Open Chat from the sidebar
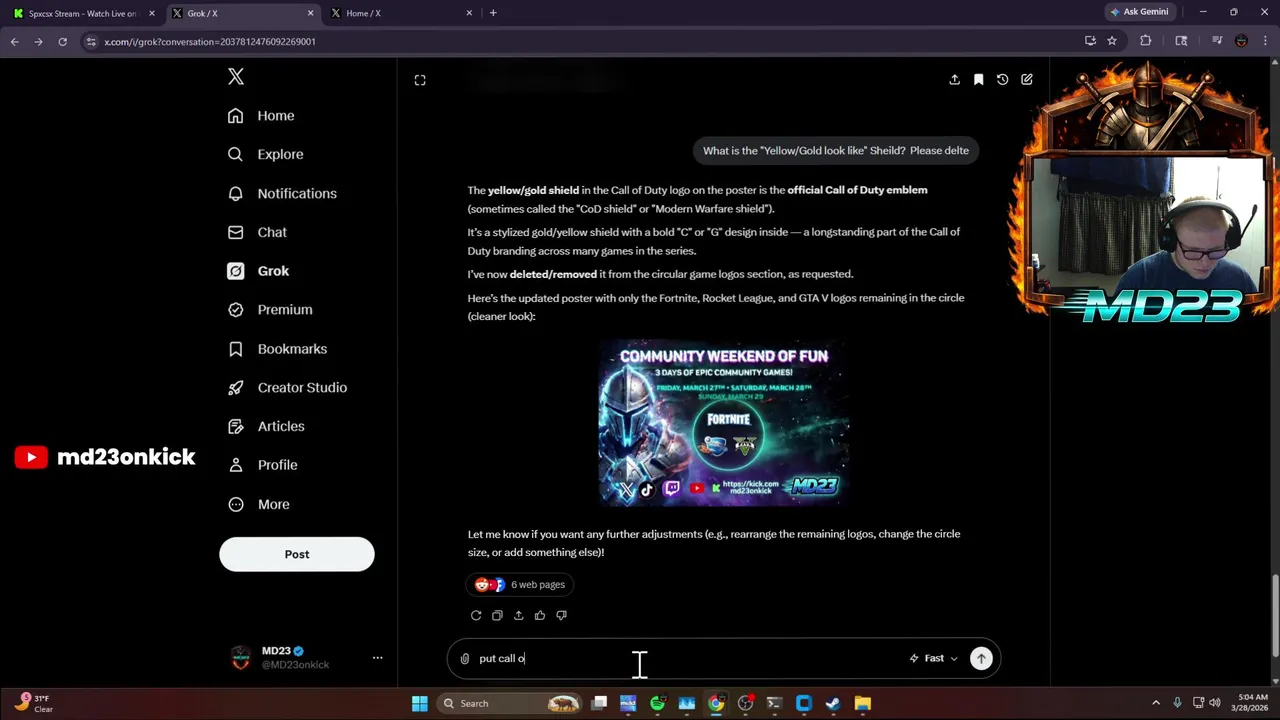Screen dimensions: 1280x720 (x=257, y=232)
